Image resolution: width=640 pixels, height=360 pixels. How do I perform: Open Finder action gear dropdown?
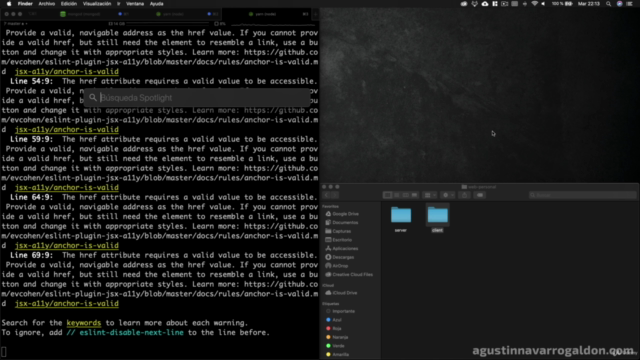point(448,195)
